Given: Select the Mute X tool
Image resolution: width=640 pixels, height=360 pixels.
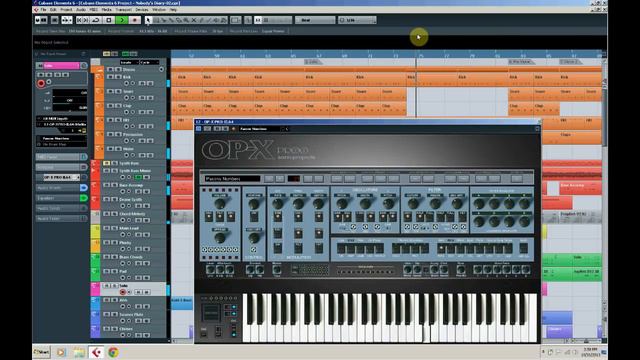Looking at the screenshot, I should (x=194, y=20).
